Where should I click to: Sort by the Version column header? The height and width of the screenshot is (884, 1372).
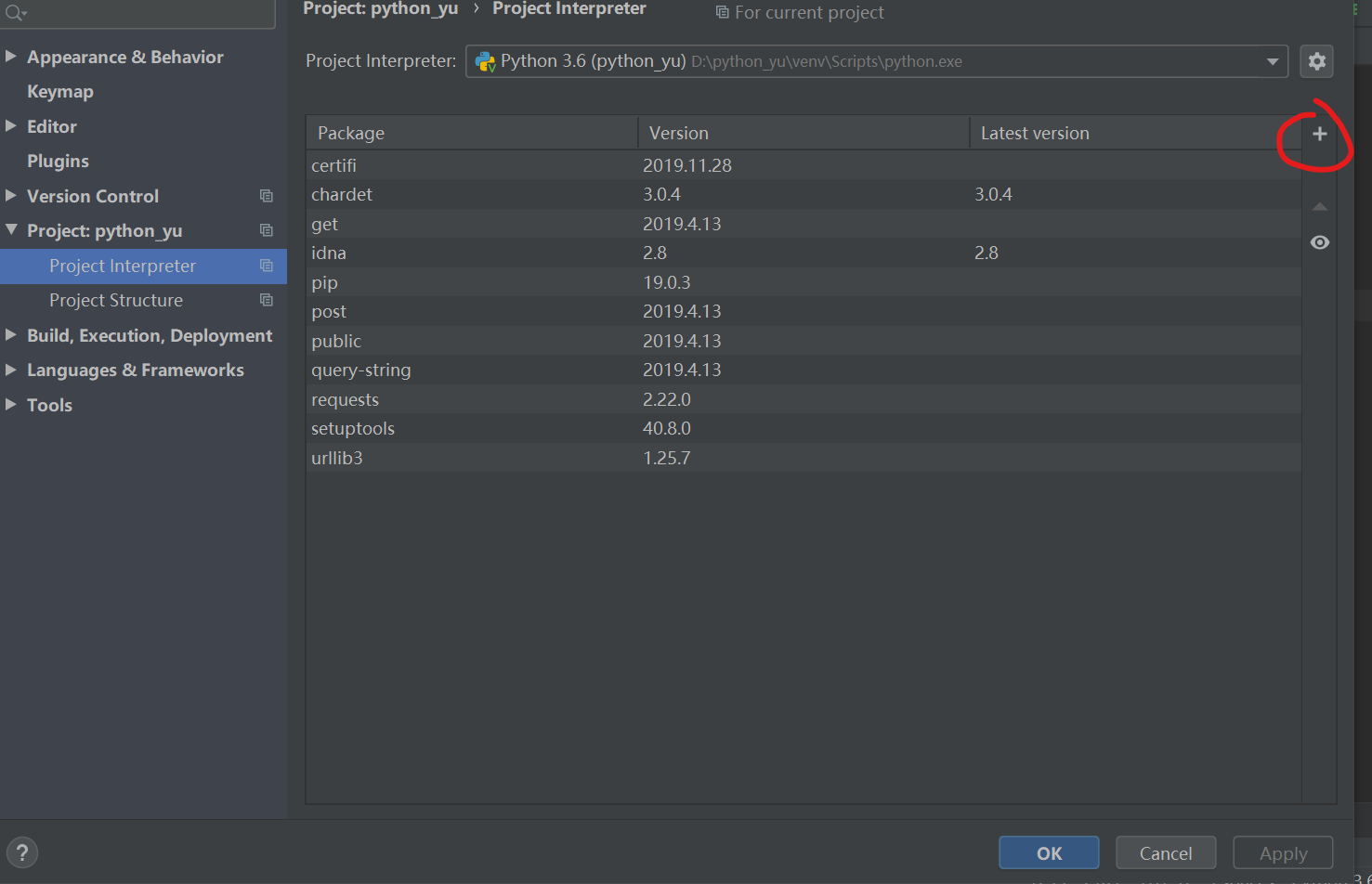pos(804,133)
